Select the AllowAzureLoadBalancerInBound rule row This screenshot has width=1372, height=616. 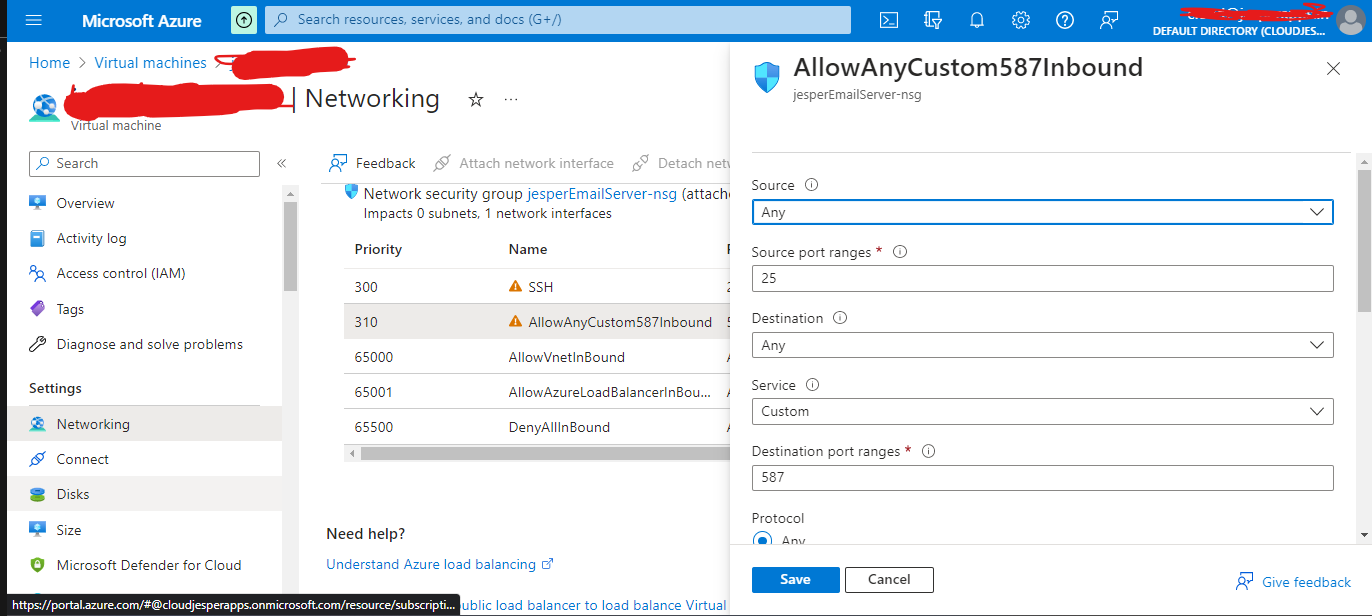[x=538, y=392]
